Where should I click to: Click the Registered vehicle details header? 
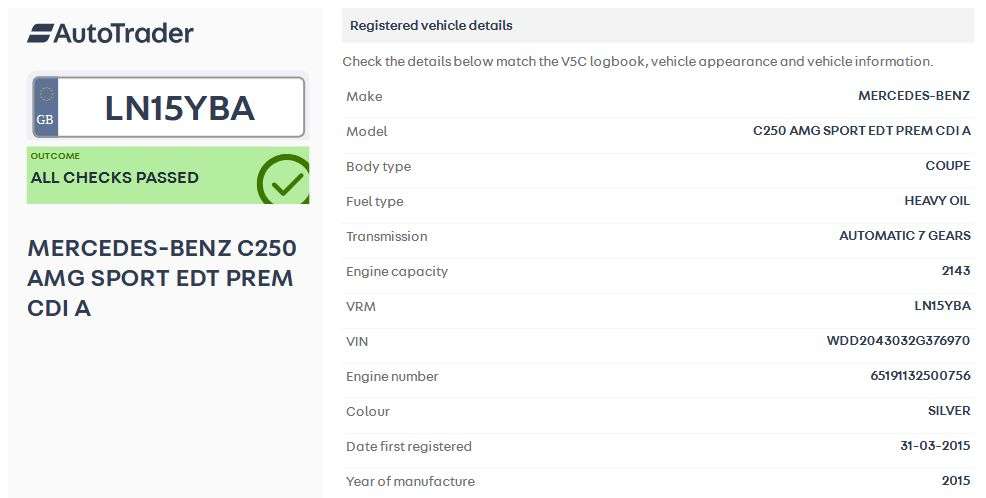click(431, 25)
